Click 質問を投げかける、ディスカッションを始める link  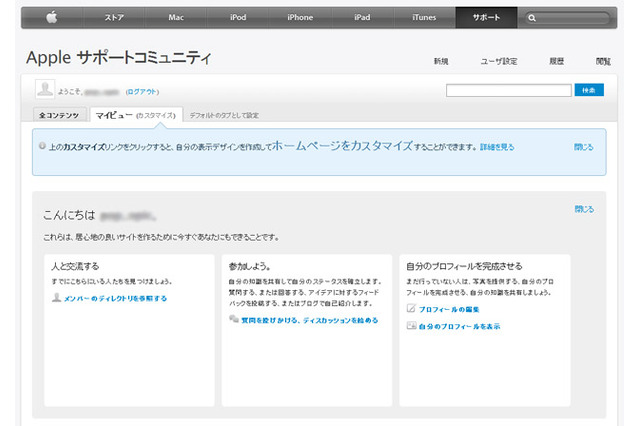[x=310, y=320]
